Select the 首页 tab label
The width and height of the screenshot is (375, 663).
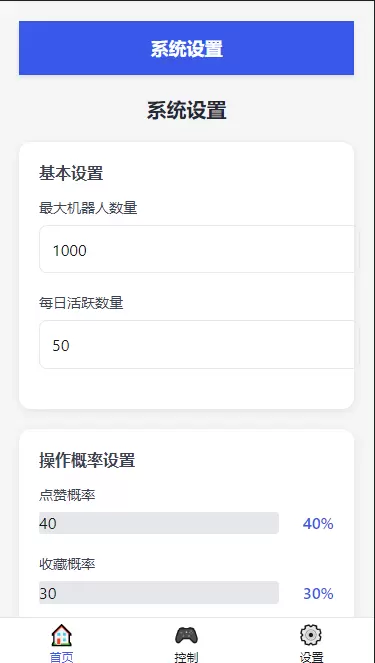pos(62,657)
